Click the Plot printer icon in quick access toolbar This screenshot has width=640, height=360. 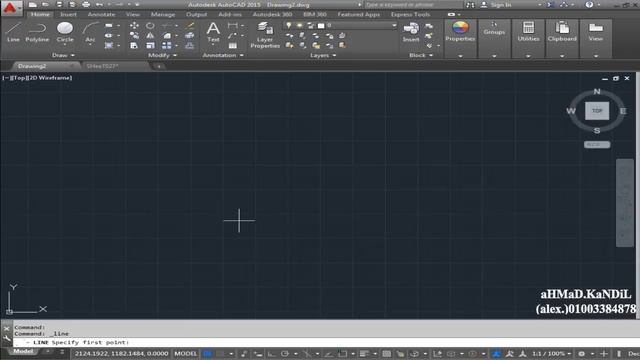[86, 4]
